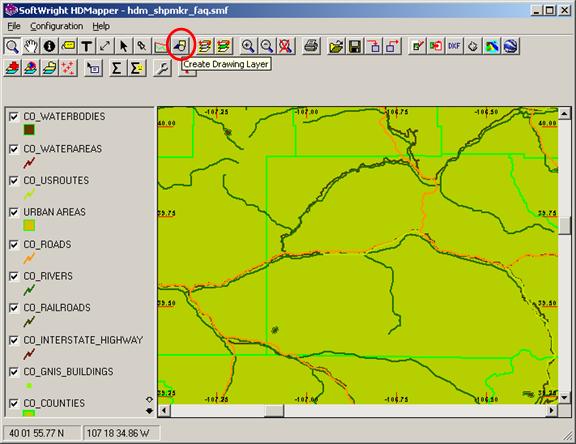This screenshot has width=576, height=444.
Task: Open the File menu
Action: (14, 26)
